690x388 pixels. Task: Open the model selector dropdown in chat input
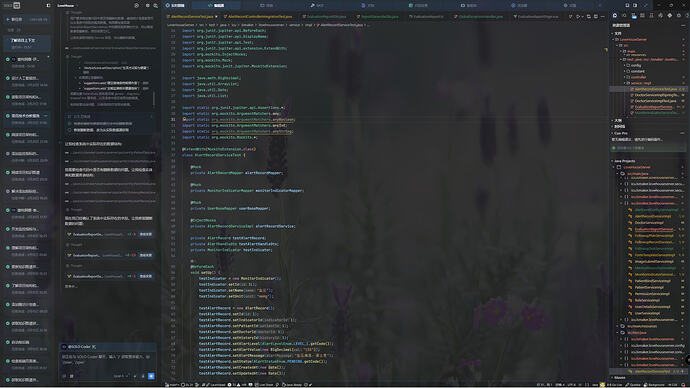[x=121, y=376]
